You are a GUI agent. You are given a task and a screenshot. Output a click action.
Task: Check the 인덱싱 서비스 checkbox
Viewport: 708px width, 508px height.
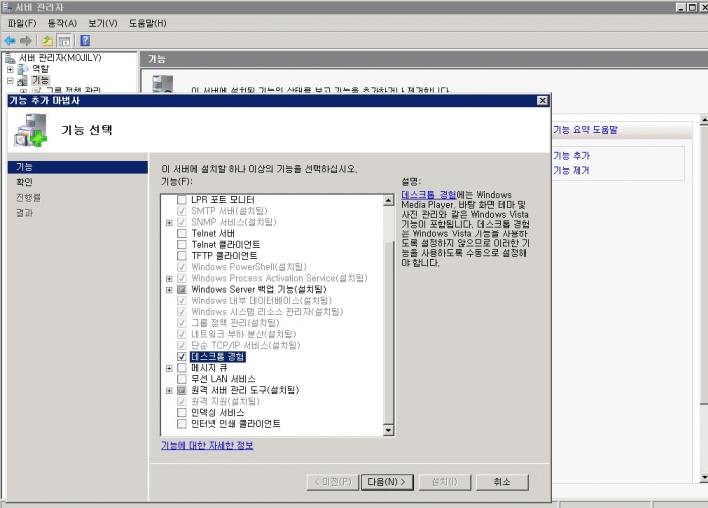coord(182,413)
